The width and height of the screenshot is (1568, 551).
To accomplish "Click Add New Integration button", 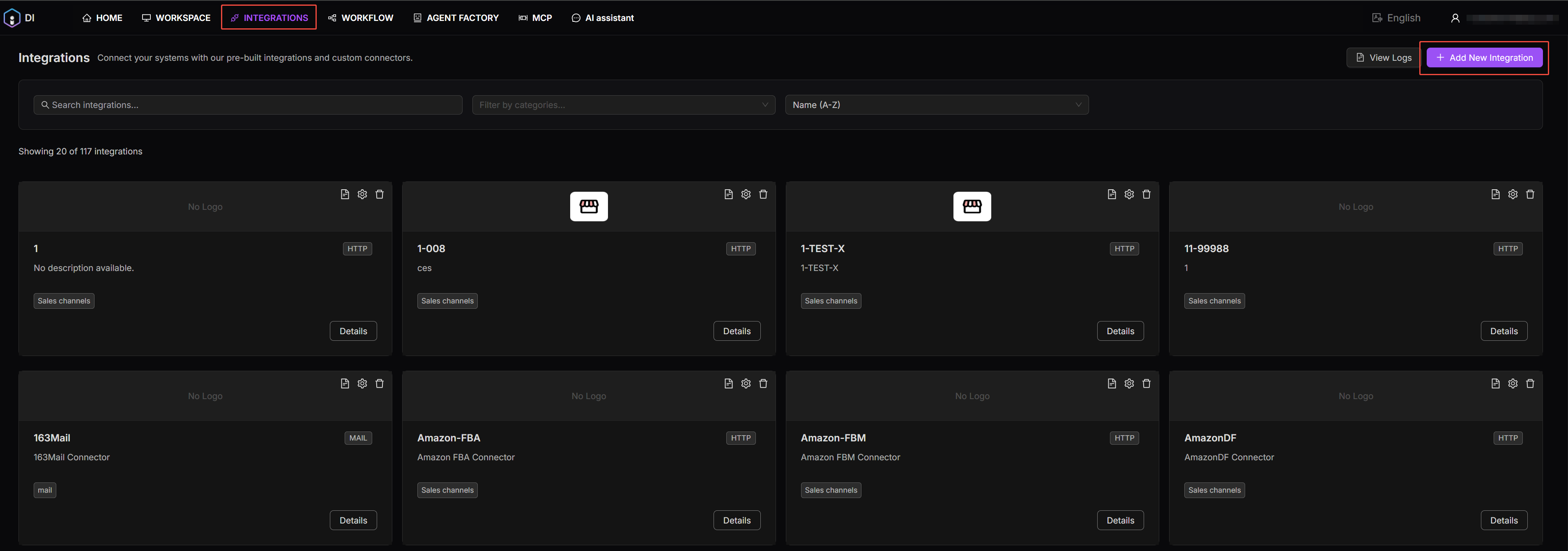I will click(x=1484, y=58).
